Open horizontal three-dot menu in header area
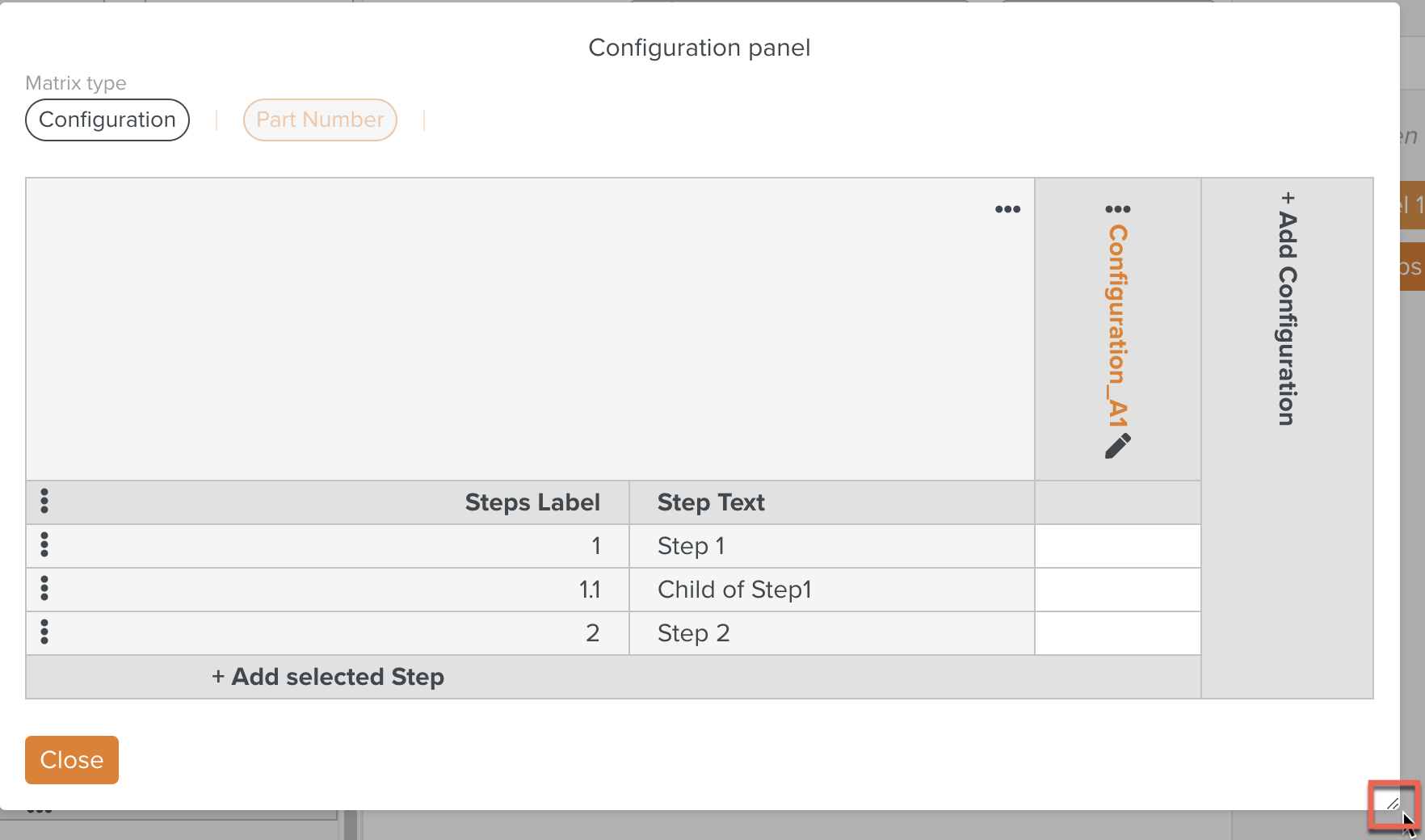 tap(1007, 209)
